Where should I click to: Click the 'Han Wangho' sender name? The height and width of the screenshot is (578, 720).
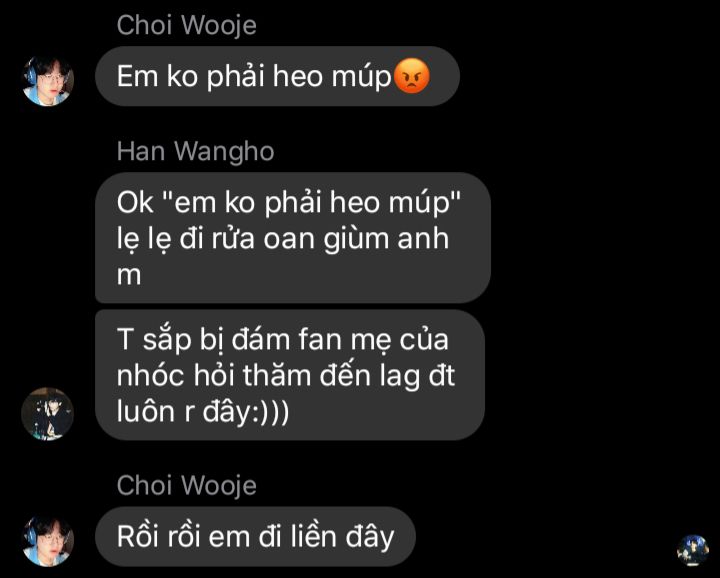pos(195,151)
